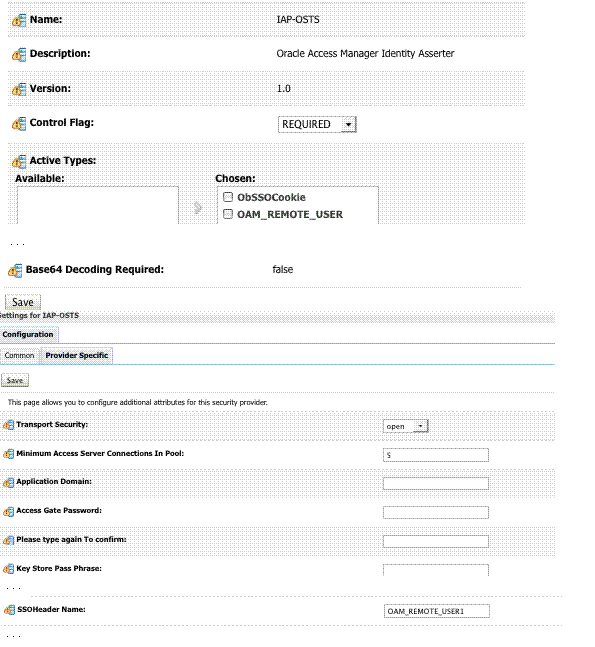Click Save below Base64 Decoding Required
This screenshot has height=647, width=595.
pyautogui.click(x=23, y=302)
